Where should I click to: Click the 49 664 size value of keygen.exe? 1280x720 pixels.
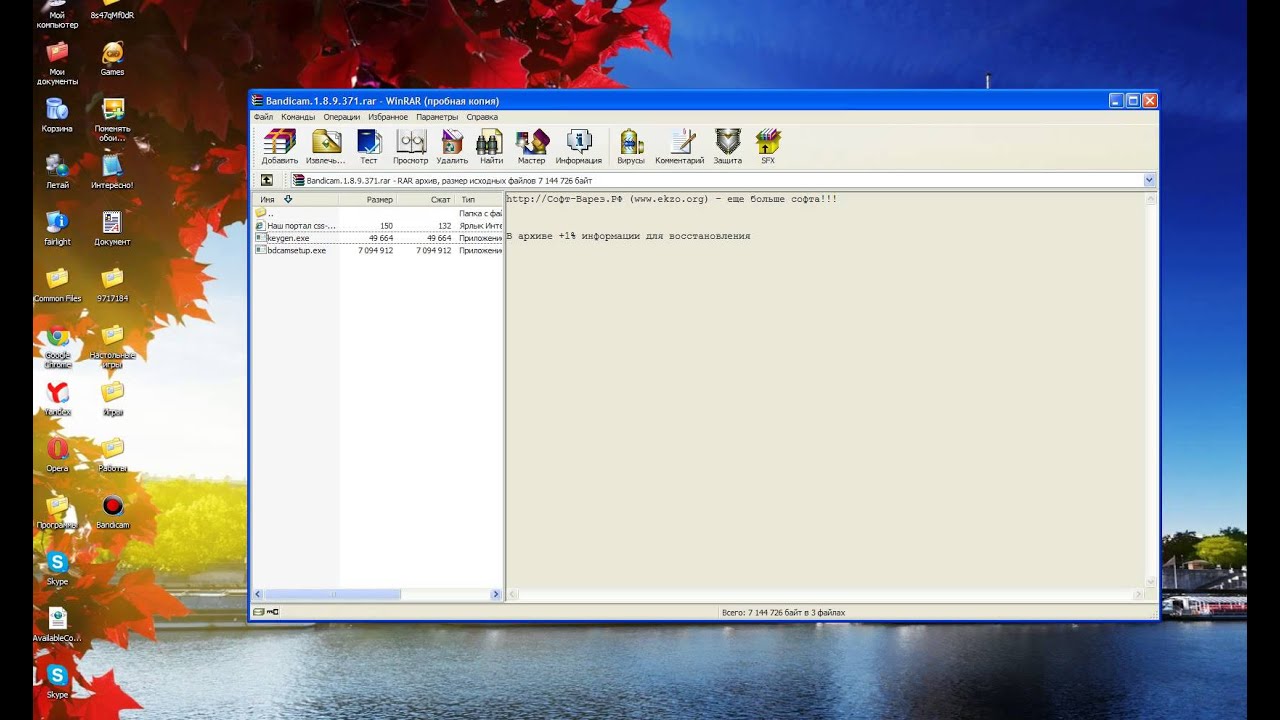point(381,238)
